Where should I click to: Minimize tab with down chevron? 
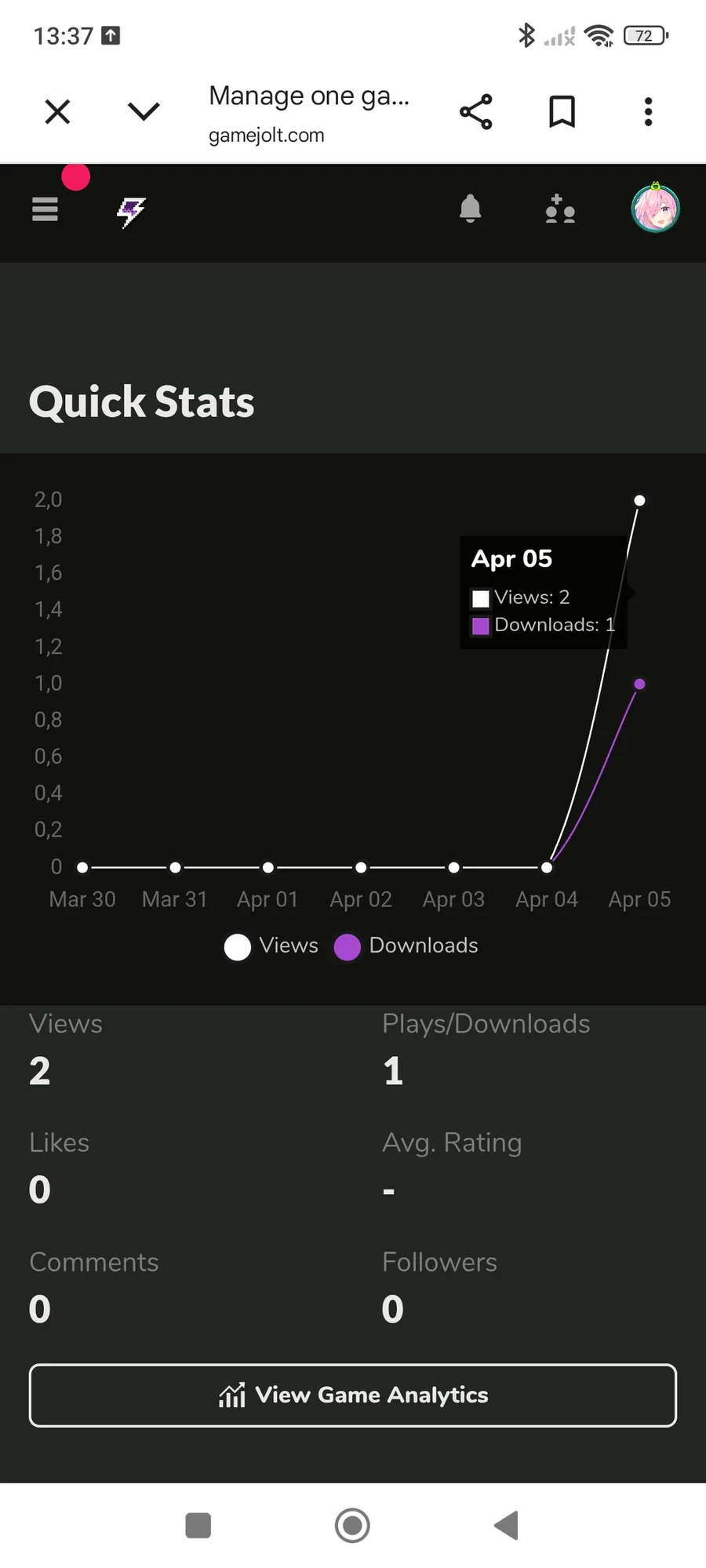point(144,111)
